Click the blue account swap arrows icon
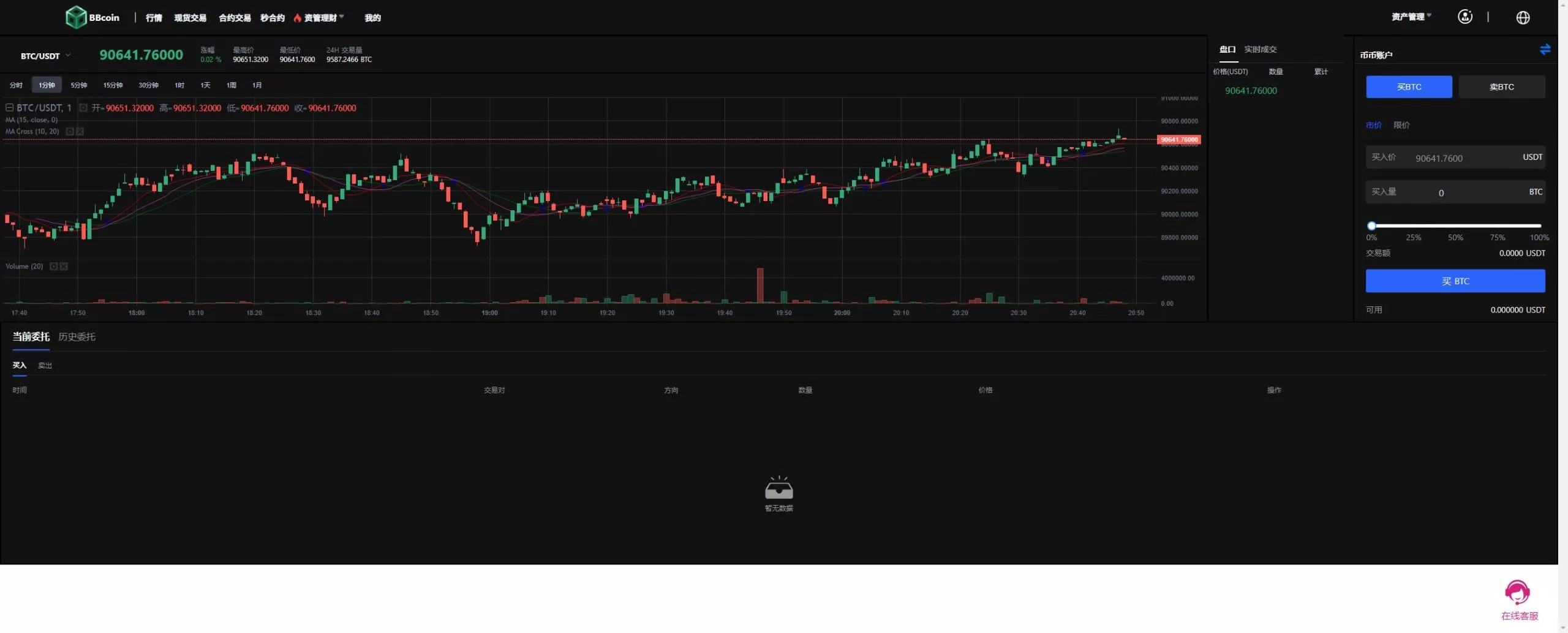The width and height of the screenshot is (1568, 633). [x=1545, y=50]
